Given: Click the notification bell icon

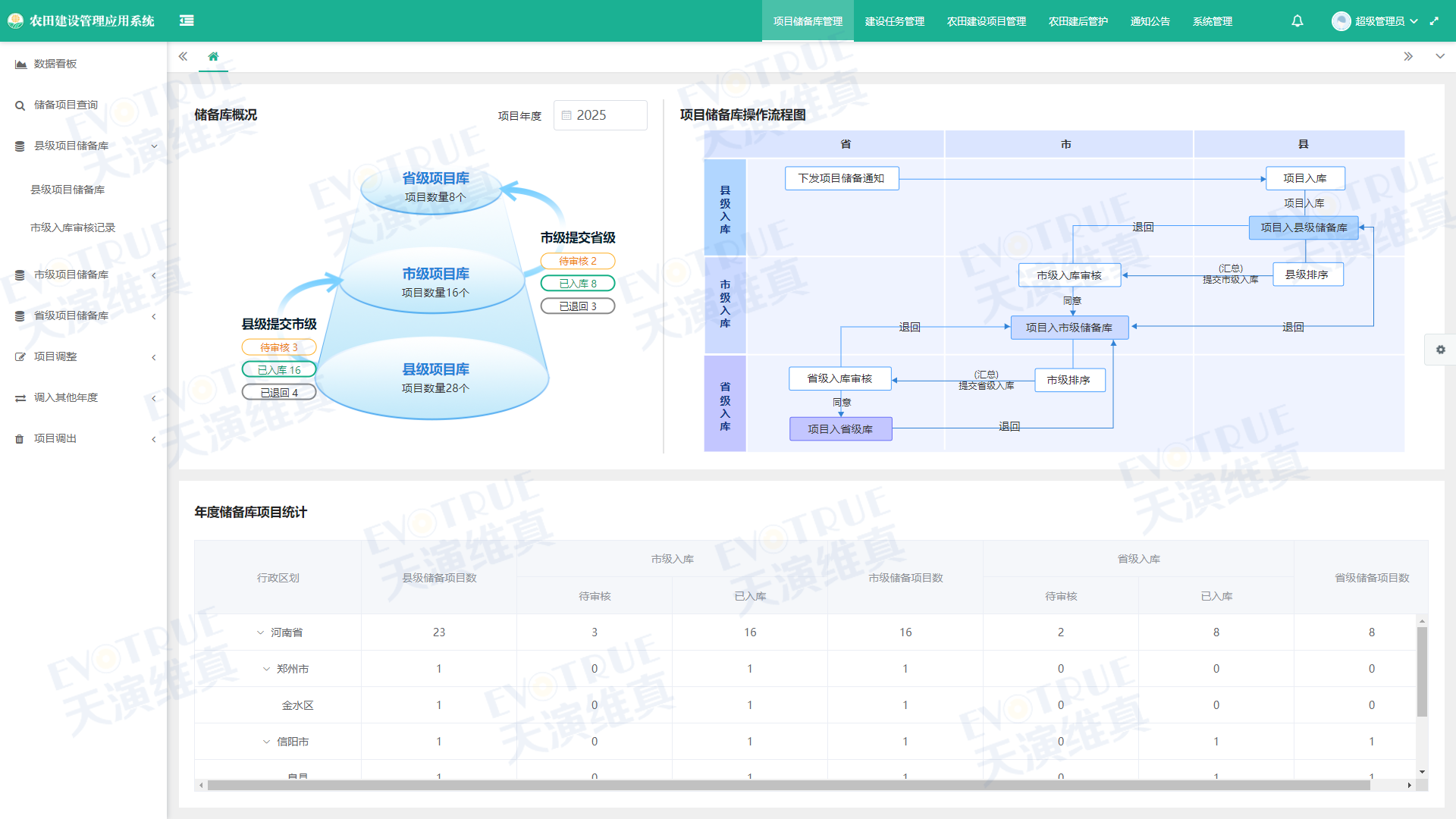Looking at the screenshot, I should (x=1298, y=21).
